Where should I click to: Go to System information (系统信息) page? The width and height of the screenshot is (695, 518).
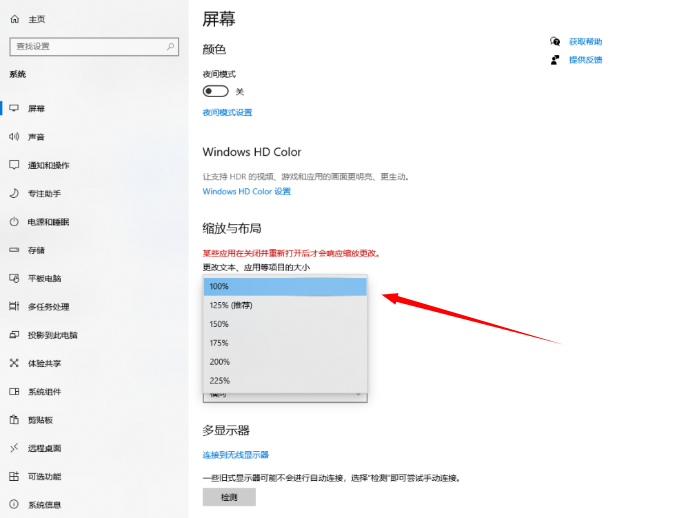(x=44, y=505)
